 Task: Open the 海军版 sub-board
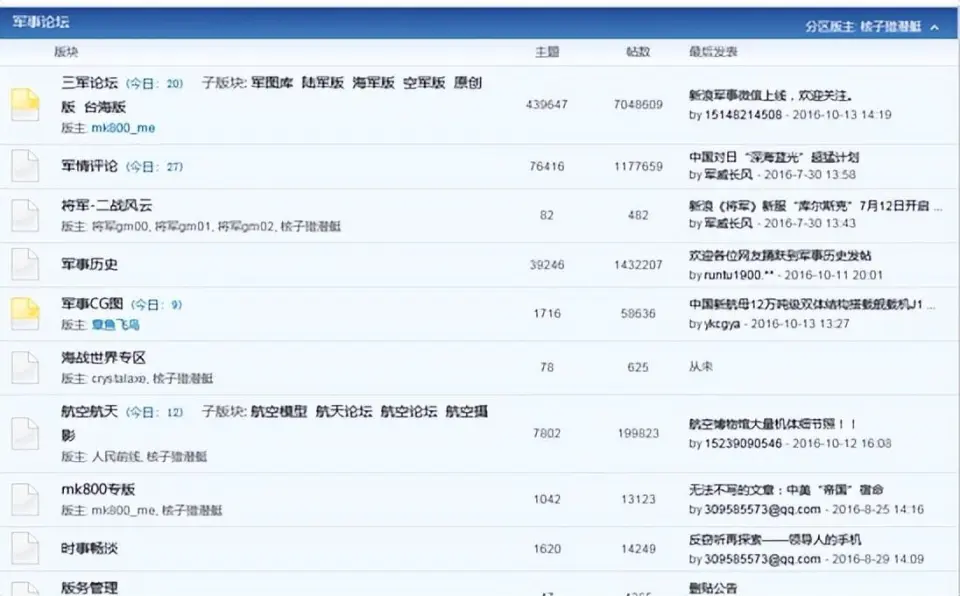(373, 83)
